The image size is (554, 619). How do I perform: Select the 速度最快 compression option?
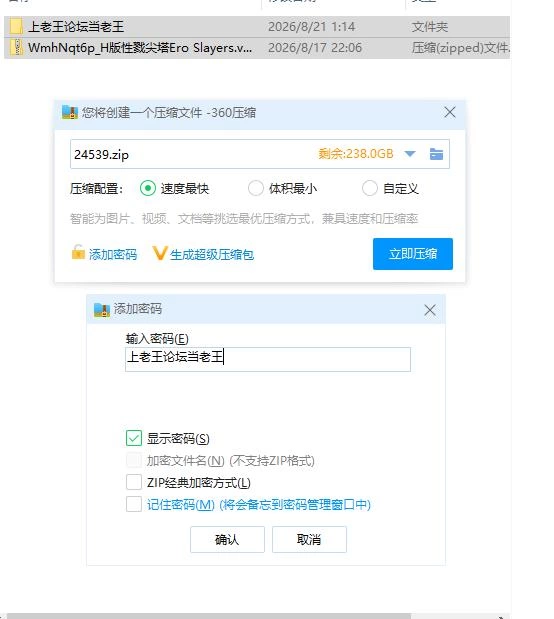click(148, 188)
